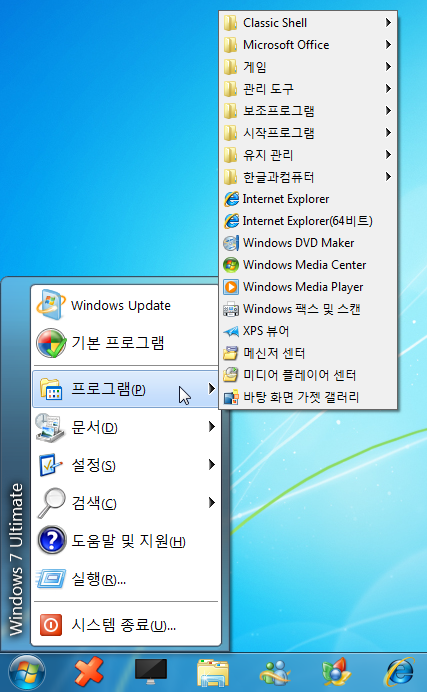
Task: Choose the 실행(R)... text entry
Action: click(99, 579)
